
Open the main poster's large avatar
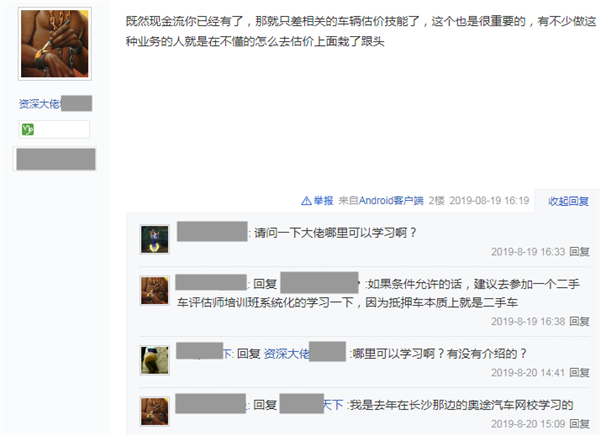coord(55,44)
